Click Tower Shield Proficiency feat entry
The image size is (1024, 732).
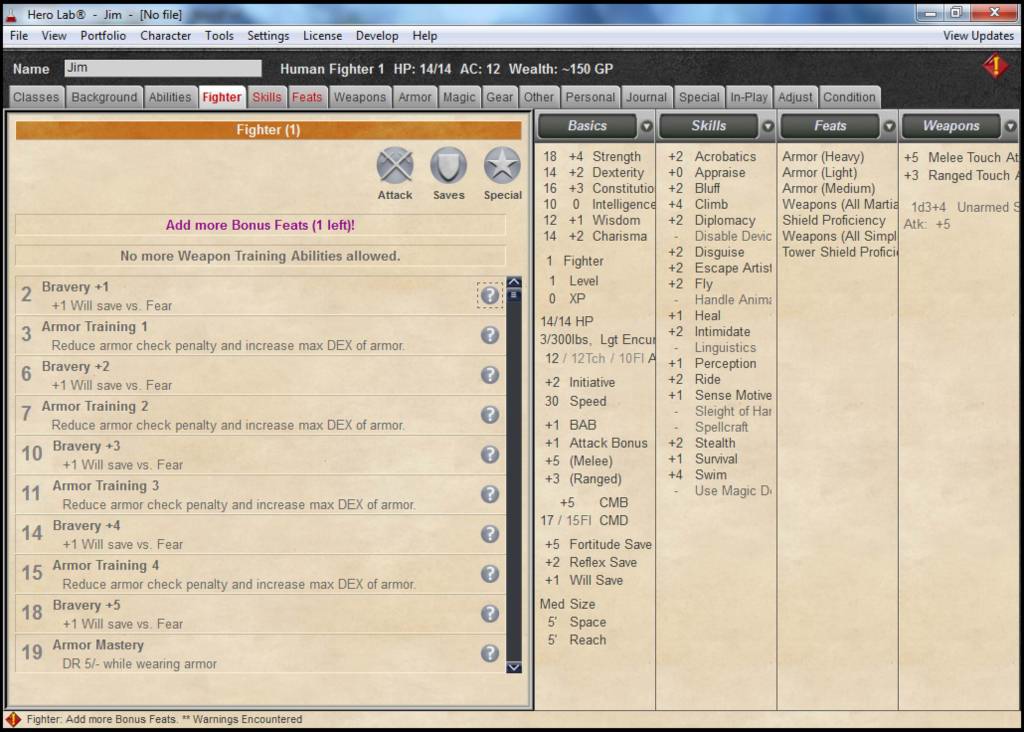coord(840,252)
